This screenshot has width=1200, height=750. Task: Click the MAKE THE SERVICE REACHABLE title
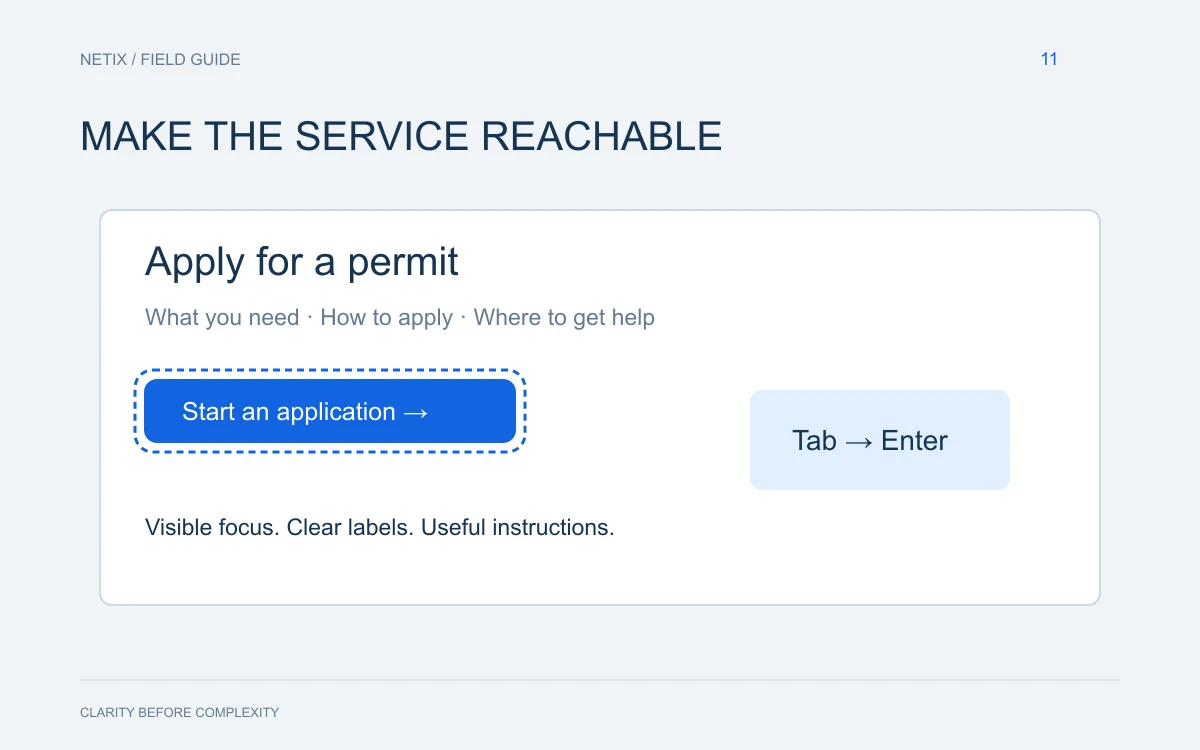pos(401,137)
